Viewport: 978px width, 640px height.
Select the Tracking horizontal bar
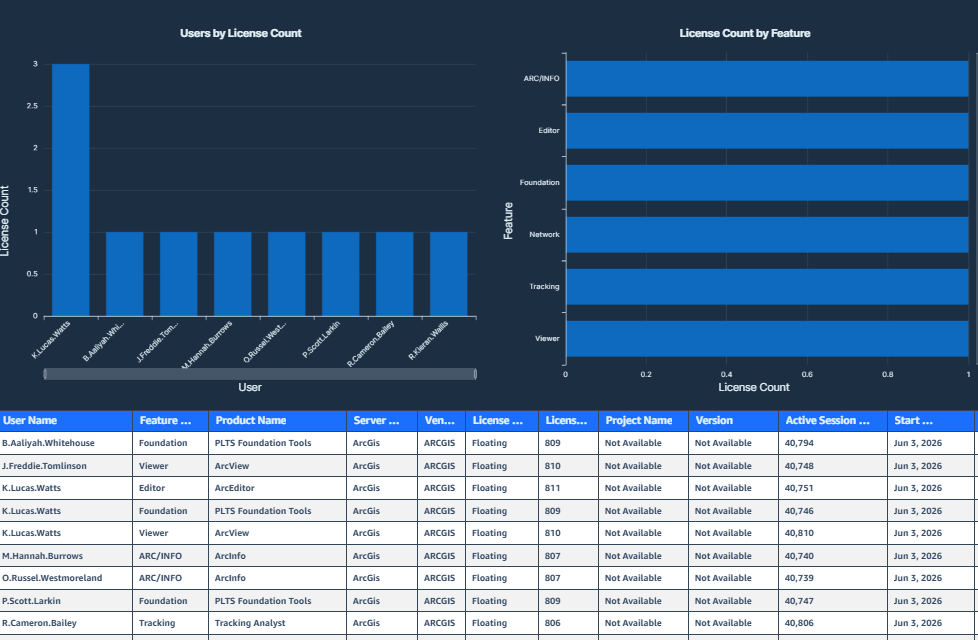[767, 287]
